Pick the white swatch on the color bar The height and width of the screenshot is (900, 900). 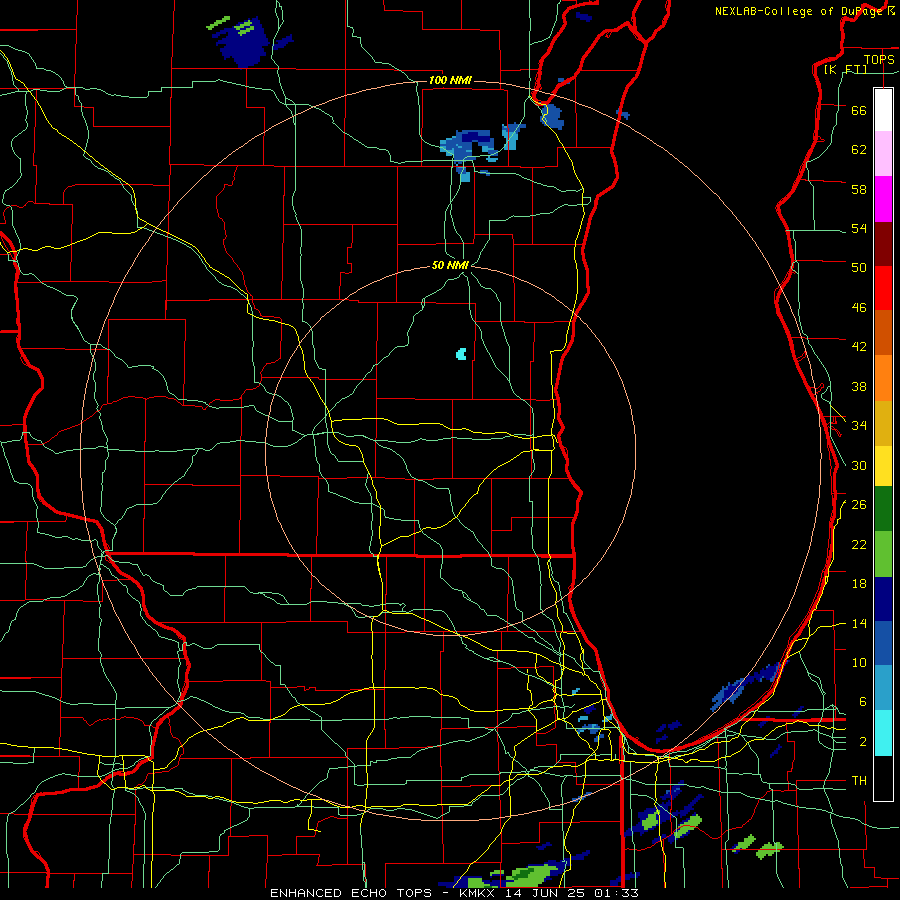[883, 110]
